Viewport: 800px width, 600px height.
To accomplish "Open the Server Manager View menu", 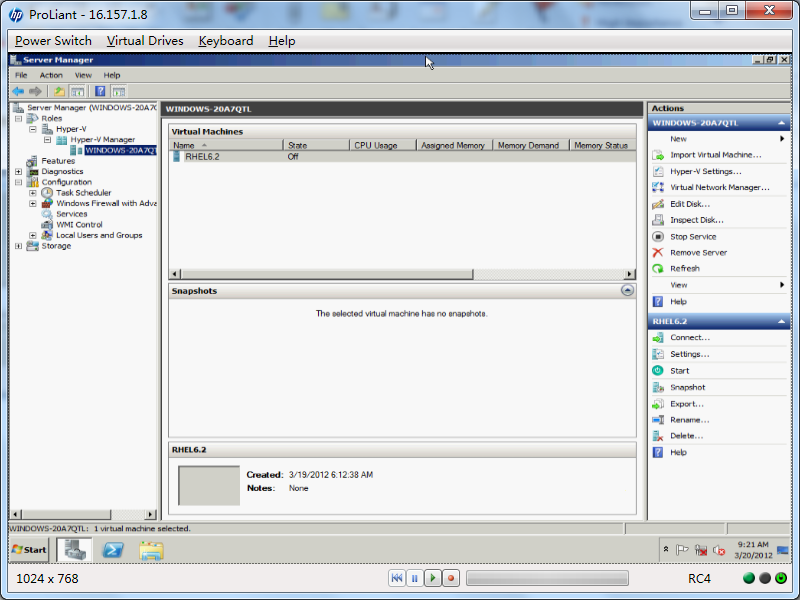I will point(83,75).
